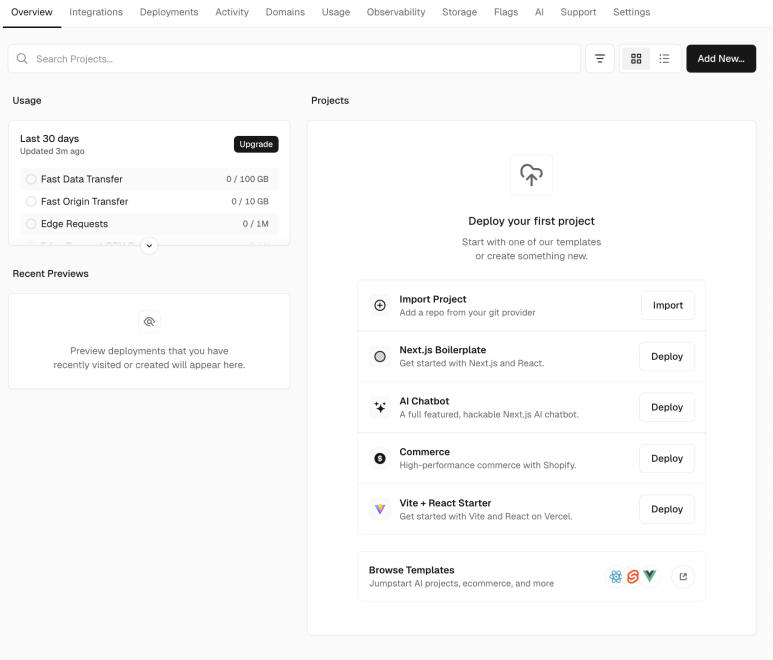Open the Settings tab
This screenshot has width=773, height=660.
coord(632,12)
